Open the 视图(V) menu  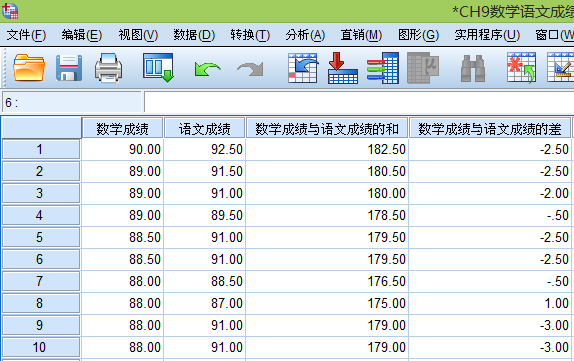138,35
